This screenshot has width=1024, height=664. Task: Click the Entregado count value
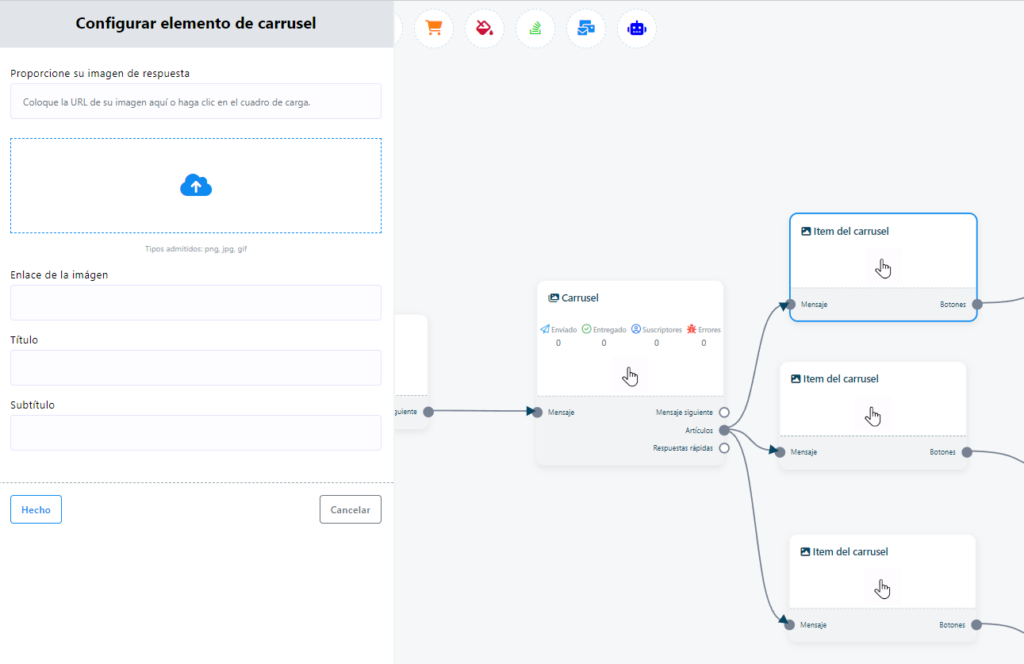click(x=604, y=343)
